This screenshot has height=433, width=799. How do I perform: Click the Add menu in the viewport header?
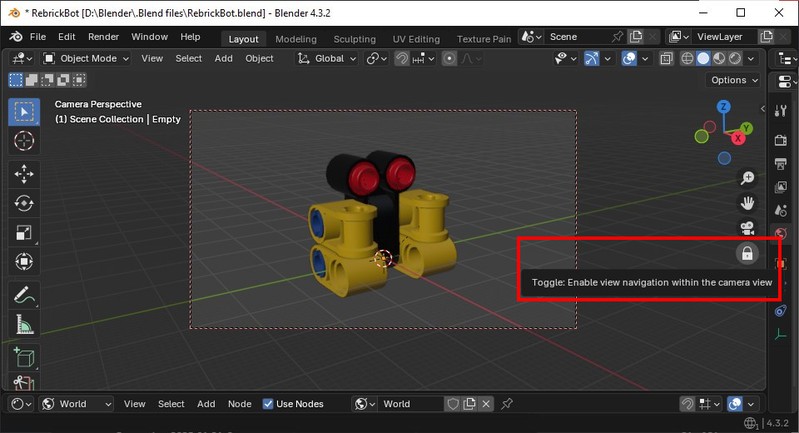[x=223, y=58]
